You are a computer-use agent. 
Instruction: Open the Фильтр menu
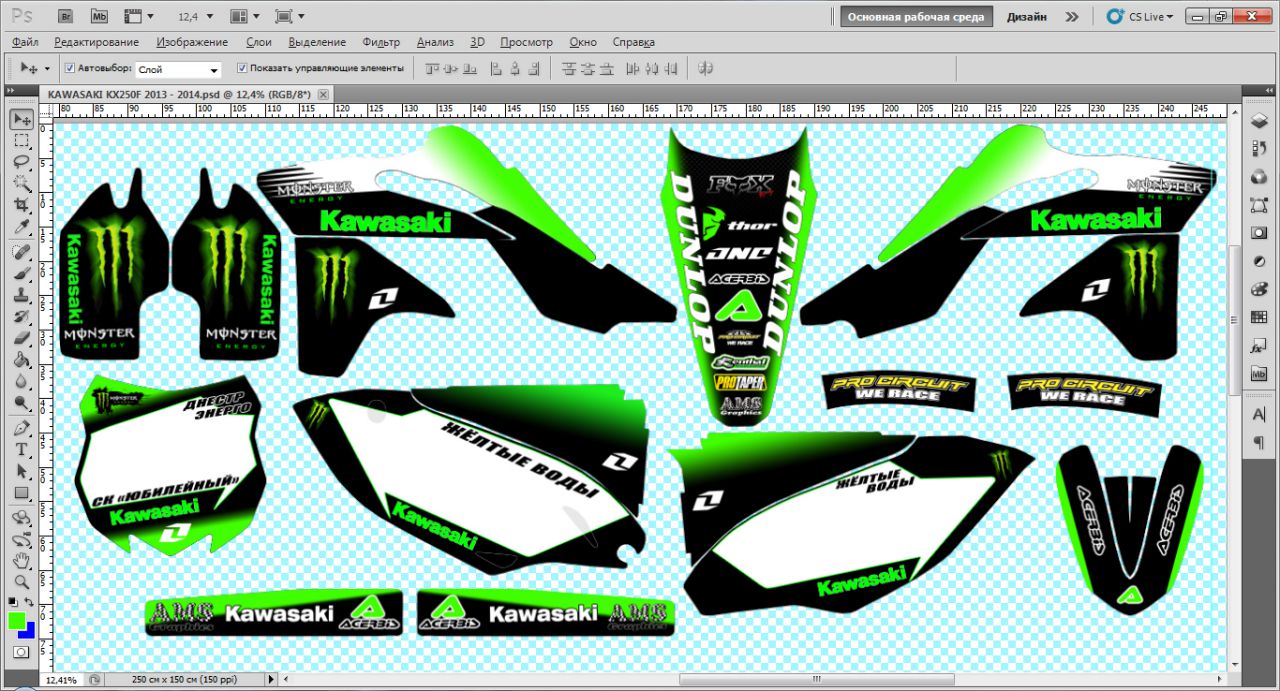(381, 42)
